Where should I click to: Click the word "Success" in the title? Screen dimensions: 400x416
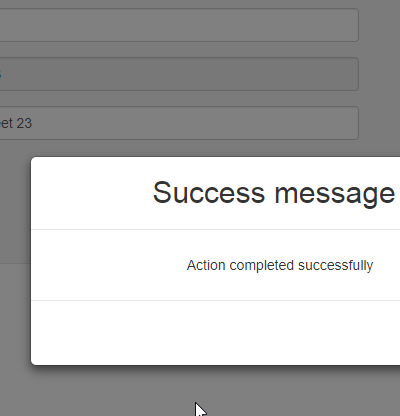(209, 193)
